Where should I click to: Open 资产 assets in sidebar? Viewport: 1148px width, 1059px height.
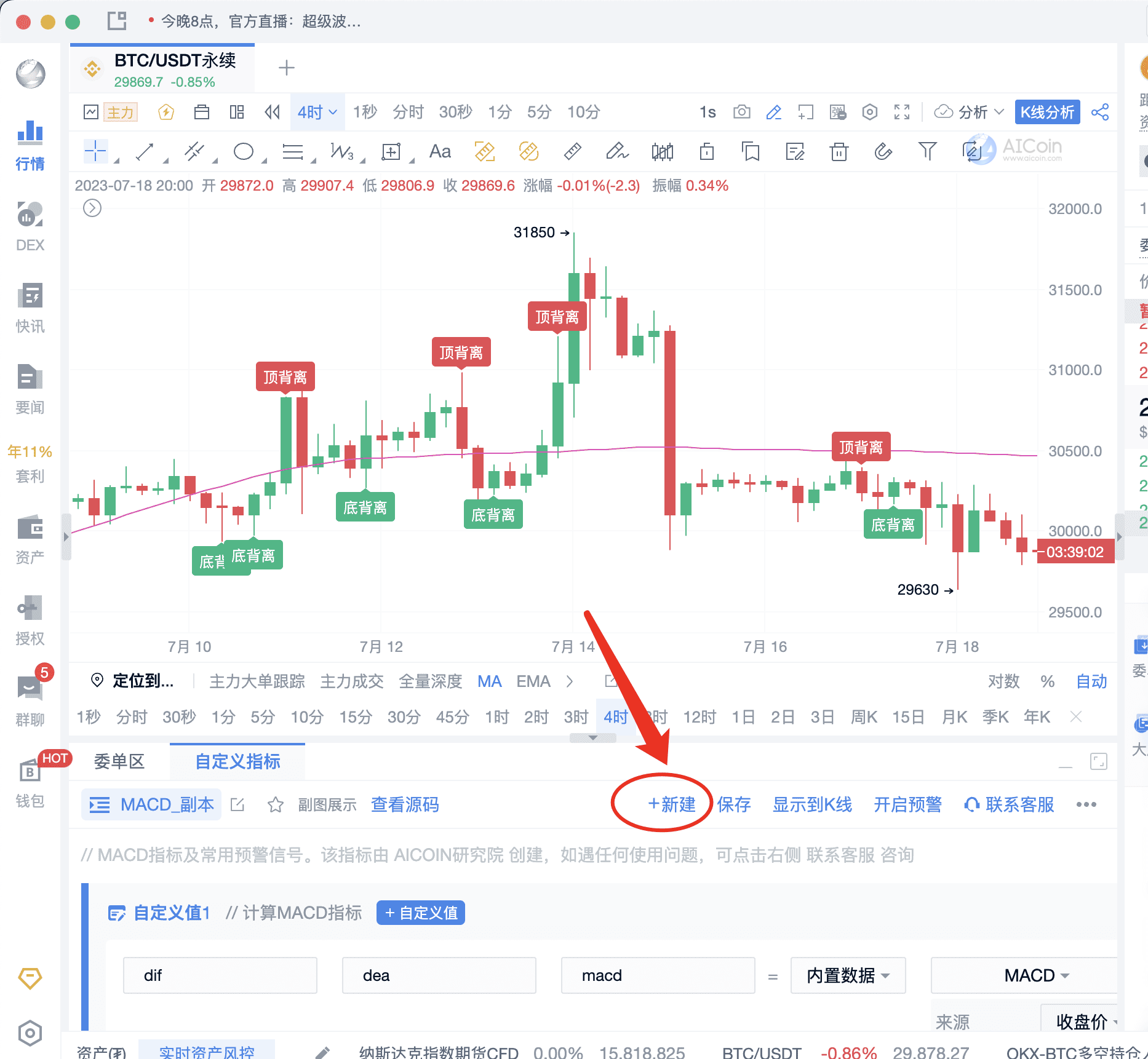point(30,539)
